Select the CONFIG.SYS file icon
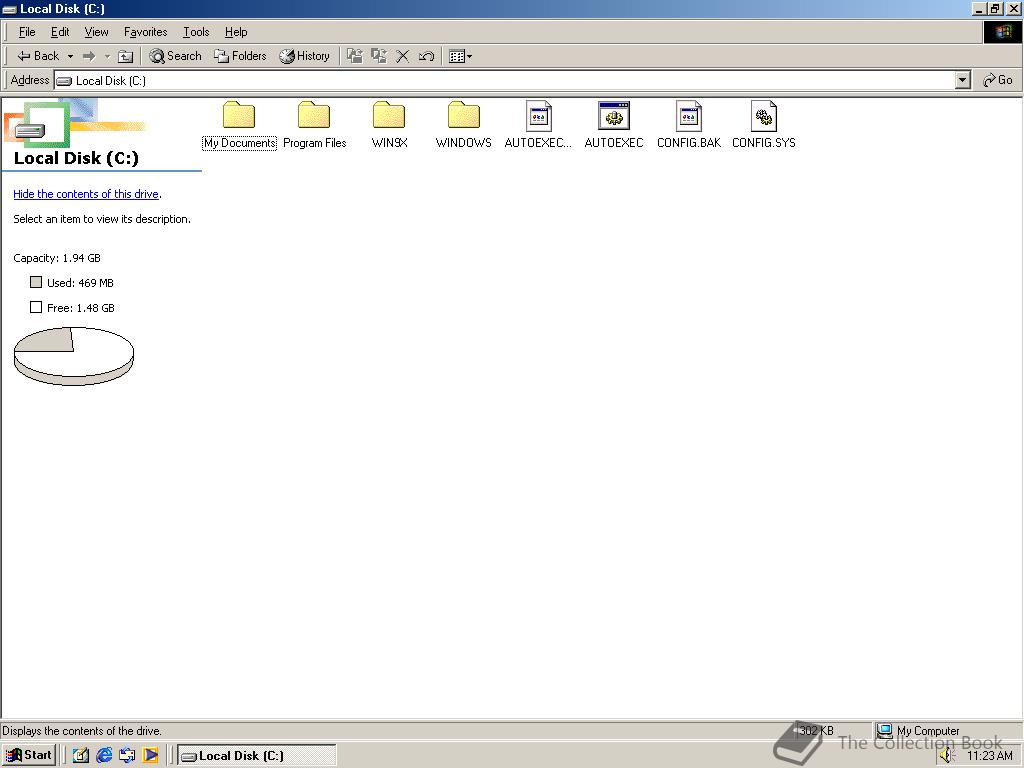 click(763, 116)
